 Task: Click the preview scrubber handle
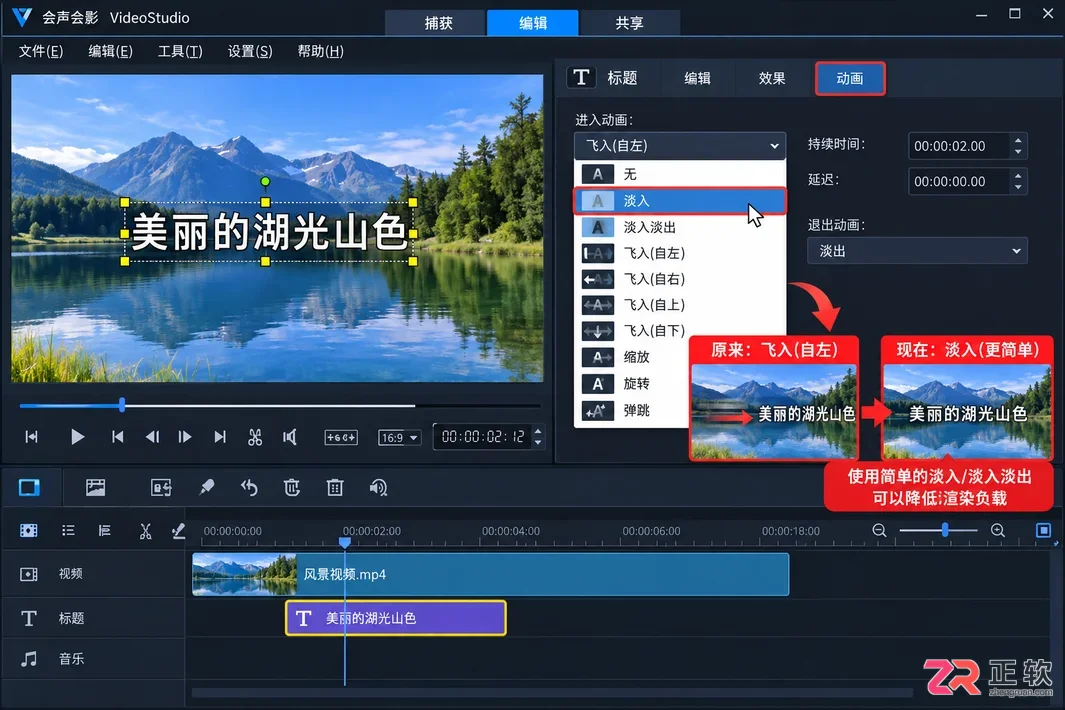122,406
